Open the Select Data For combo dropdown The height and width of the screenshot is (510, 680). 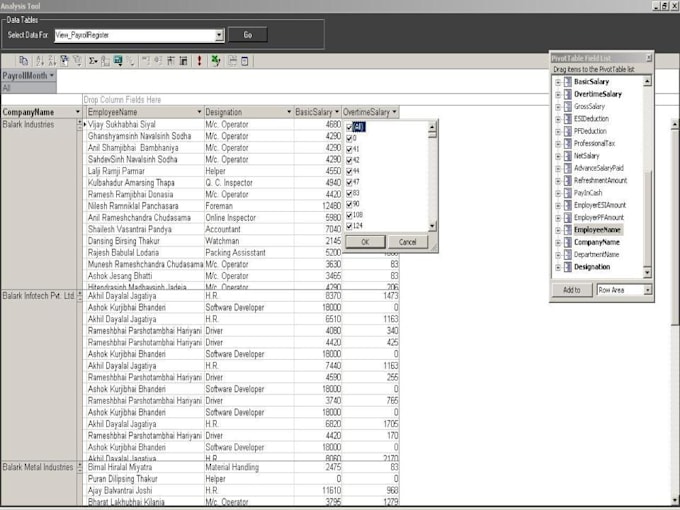coord(219,35)
